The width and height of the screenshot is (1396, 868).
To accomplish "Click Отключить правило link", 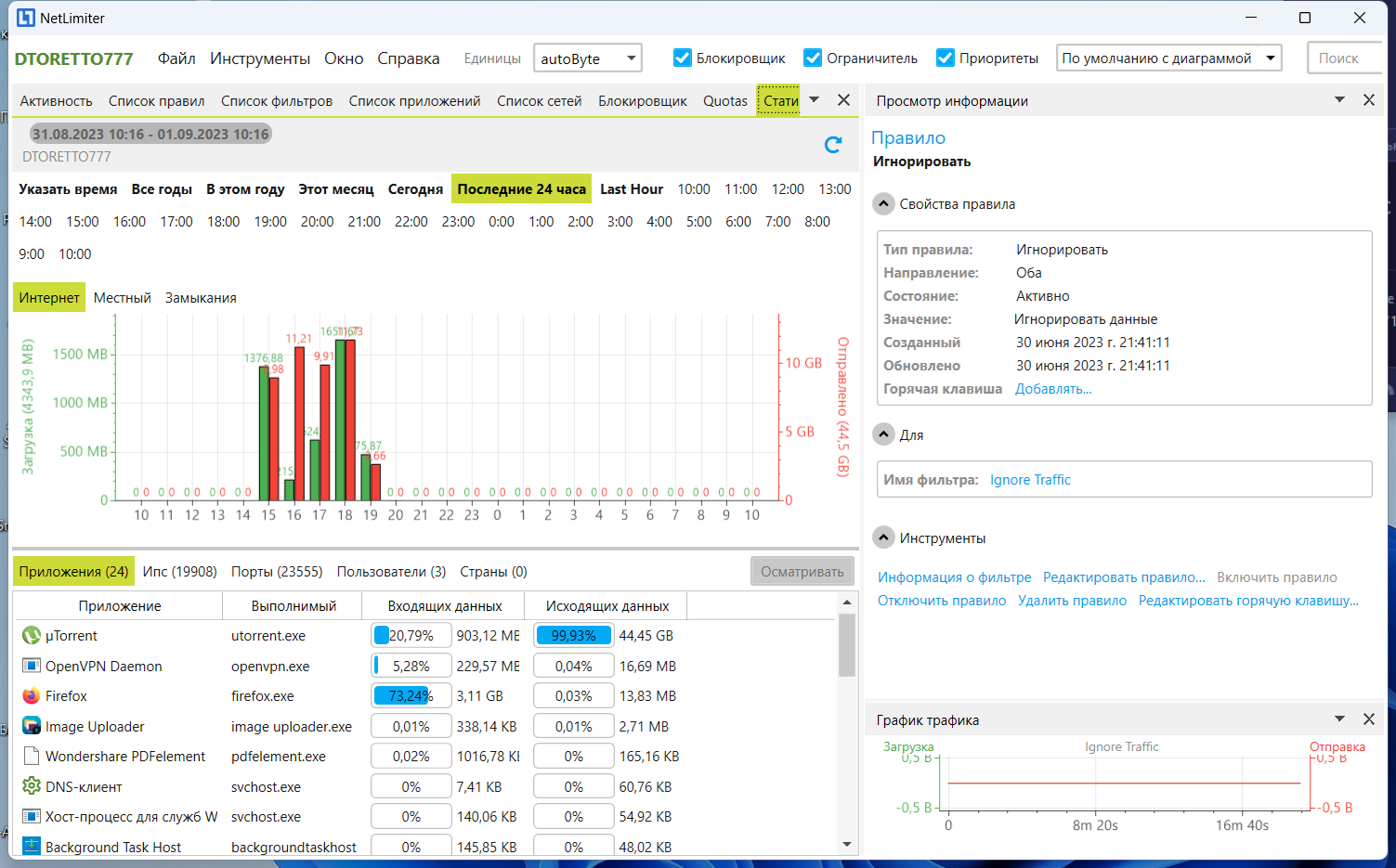I will 942,600.
